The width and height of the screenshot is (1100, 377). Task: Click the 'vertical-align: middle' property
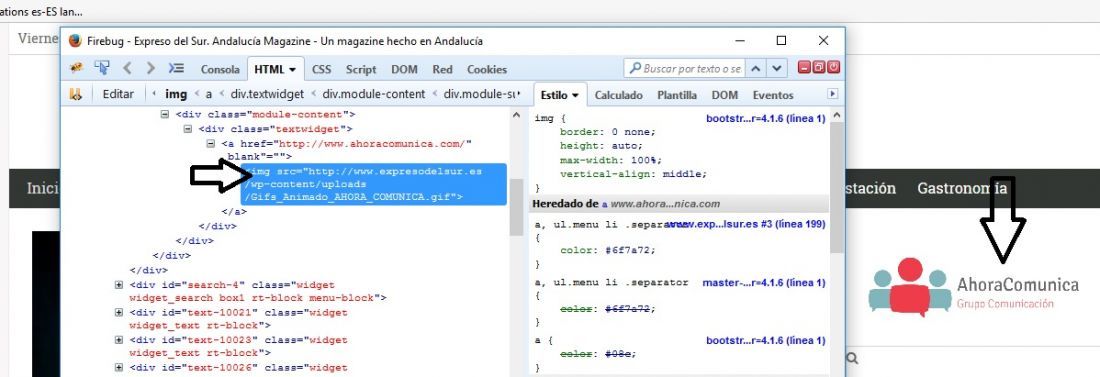pyautogui.click(x=633, y=173)
